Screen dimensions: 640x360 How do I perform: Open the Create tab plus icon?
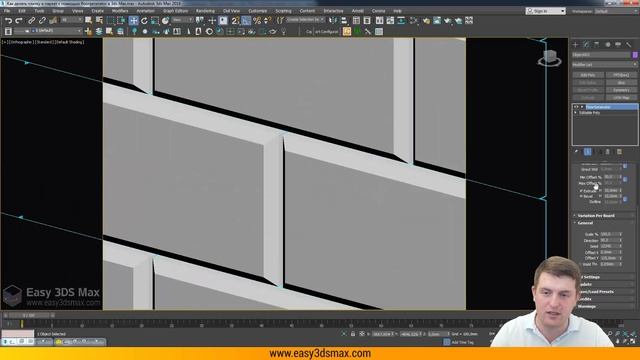(x=576, y=44)
